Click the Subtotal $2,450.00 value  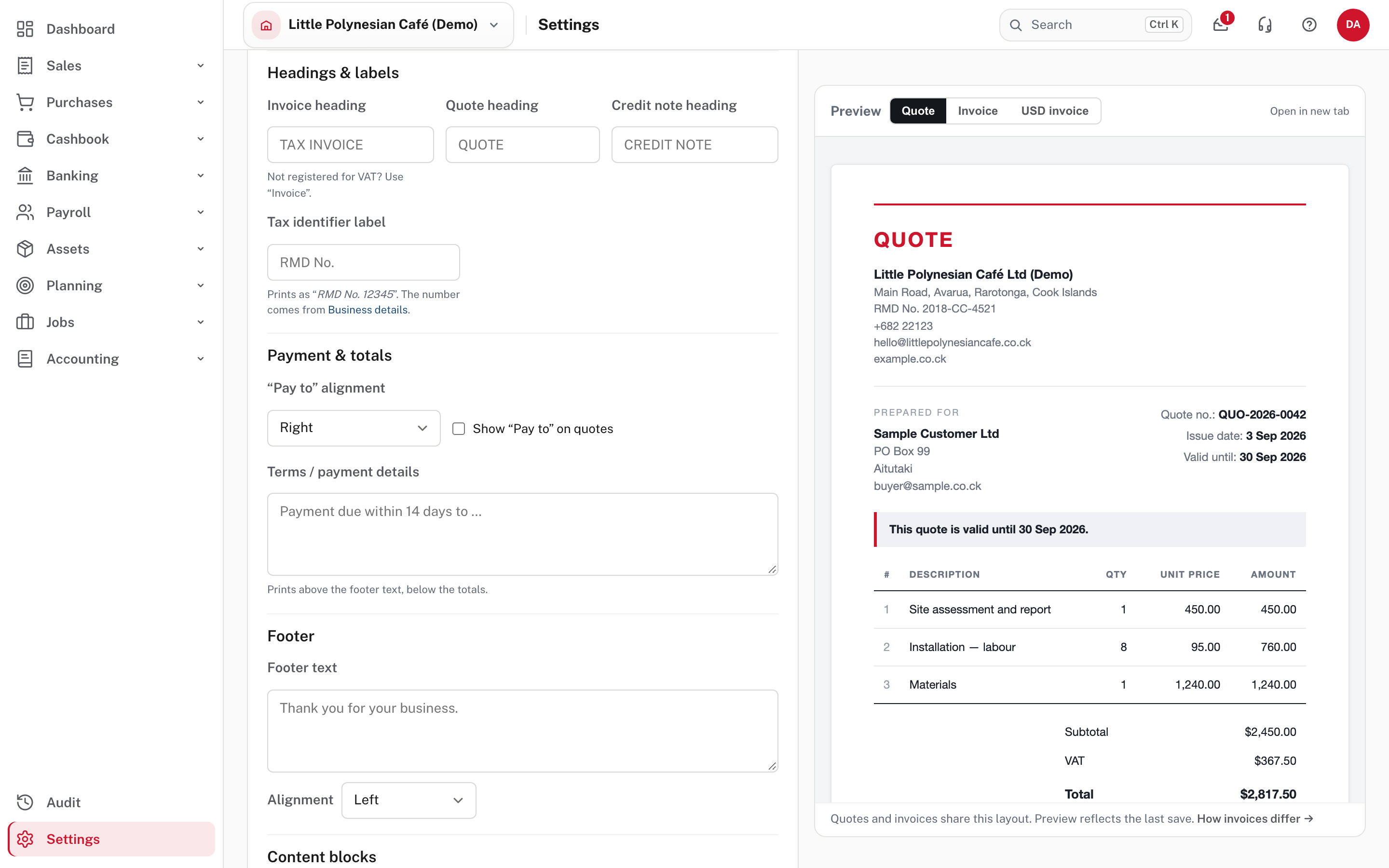pos(1270,732)
